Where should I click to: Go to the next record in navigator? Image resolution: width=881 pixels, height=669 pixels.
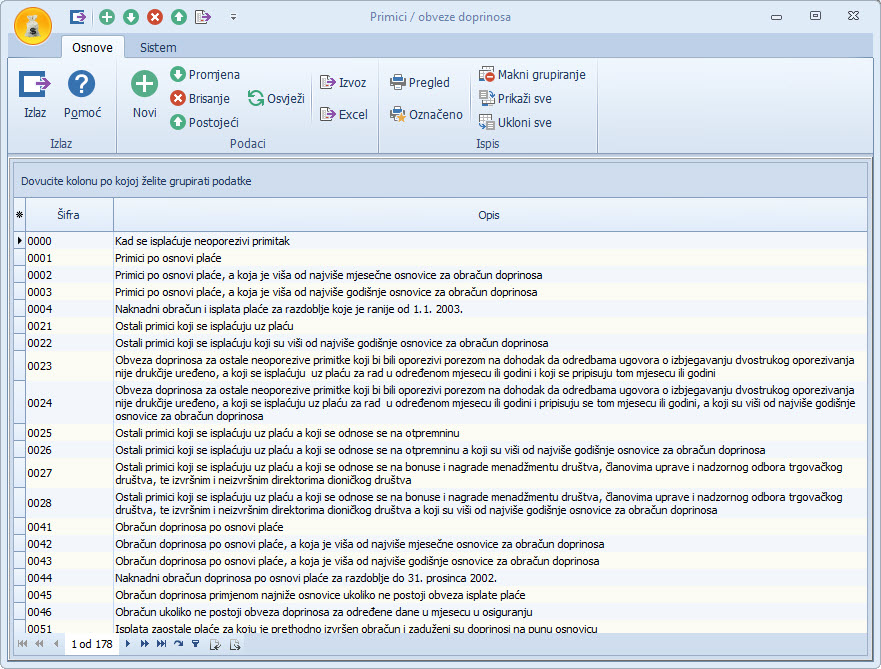pos(127,645)
